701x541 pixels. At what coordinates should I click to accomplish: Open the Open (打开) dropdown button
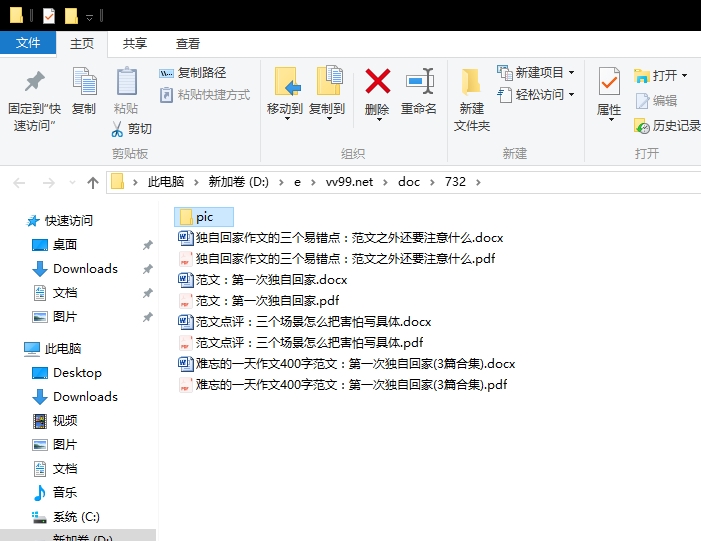pyautogui.click(x=661, y=76)
